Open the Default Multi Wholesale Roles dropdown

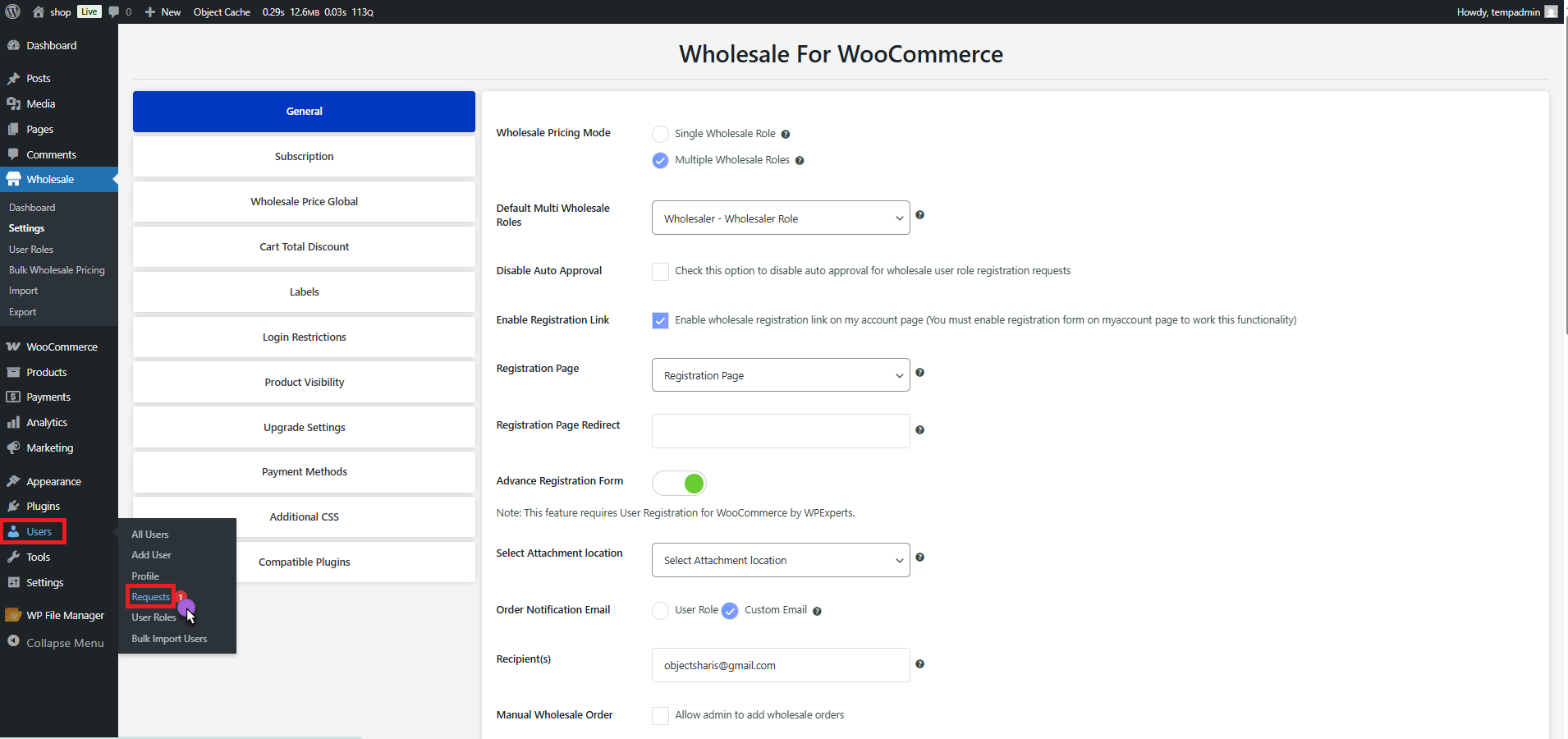coord(780,218)
